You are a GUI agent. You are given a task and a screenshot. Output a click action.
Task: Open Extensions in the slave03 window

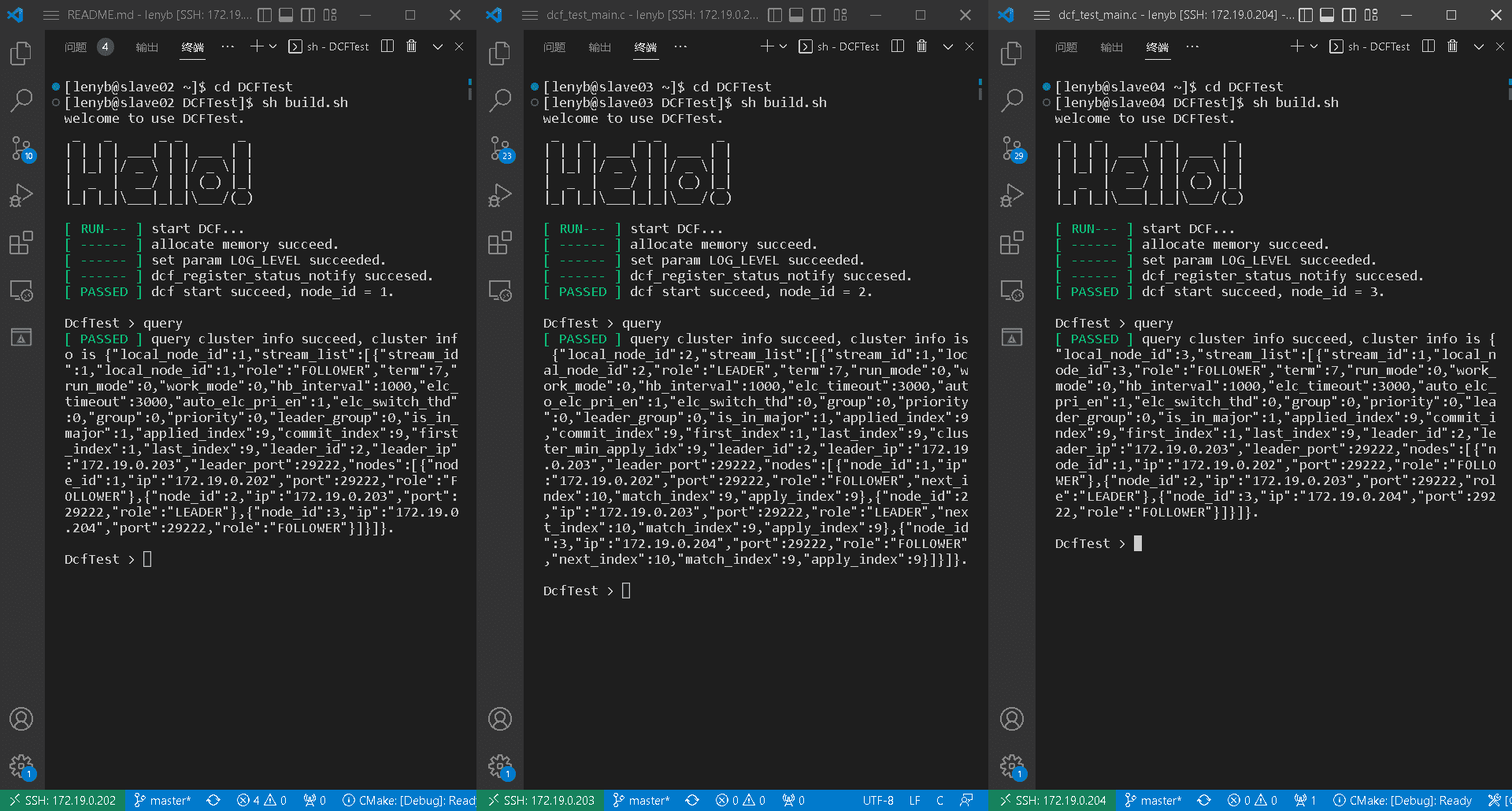[x=500, y=243]
